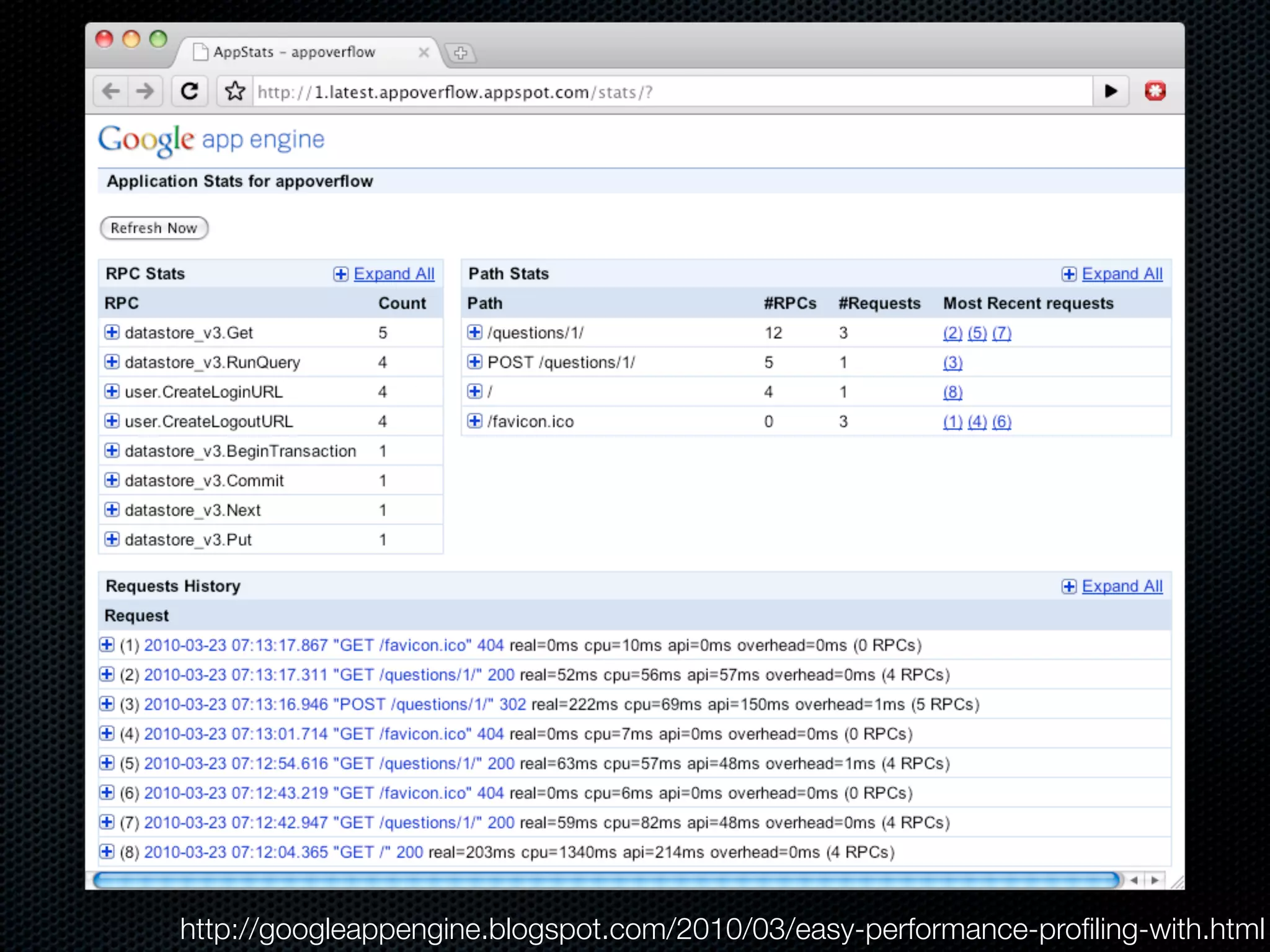Click the Google app engine logo
Screen dimensions: 1270x952
click(x=211, y=140)
